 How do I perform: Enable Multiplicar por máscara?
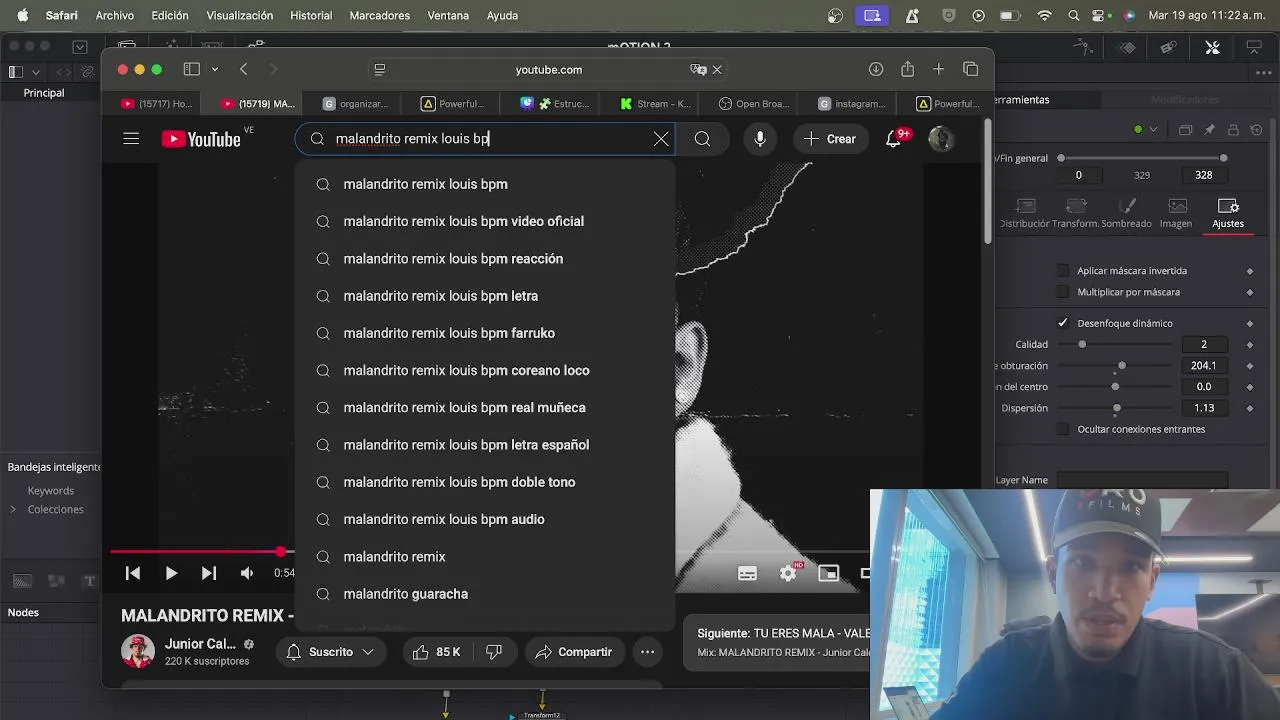pyautogui.click(x=1062, y=292)
